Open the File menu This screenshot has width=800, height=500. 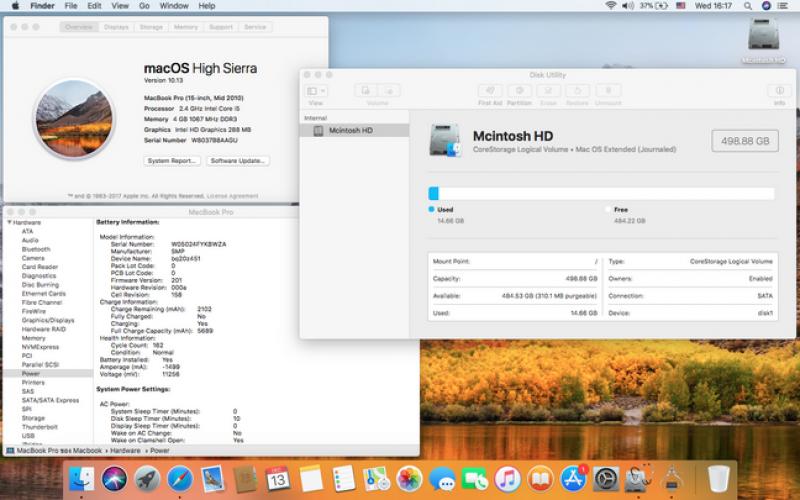pyautogui.click(x=71, y=6)
